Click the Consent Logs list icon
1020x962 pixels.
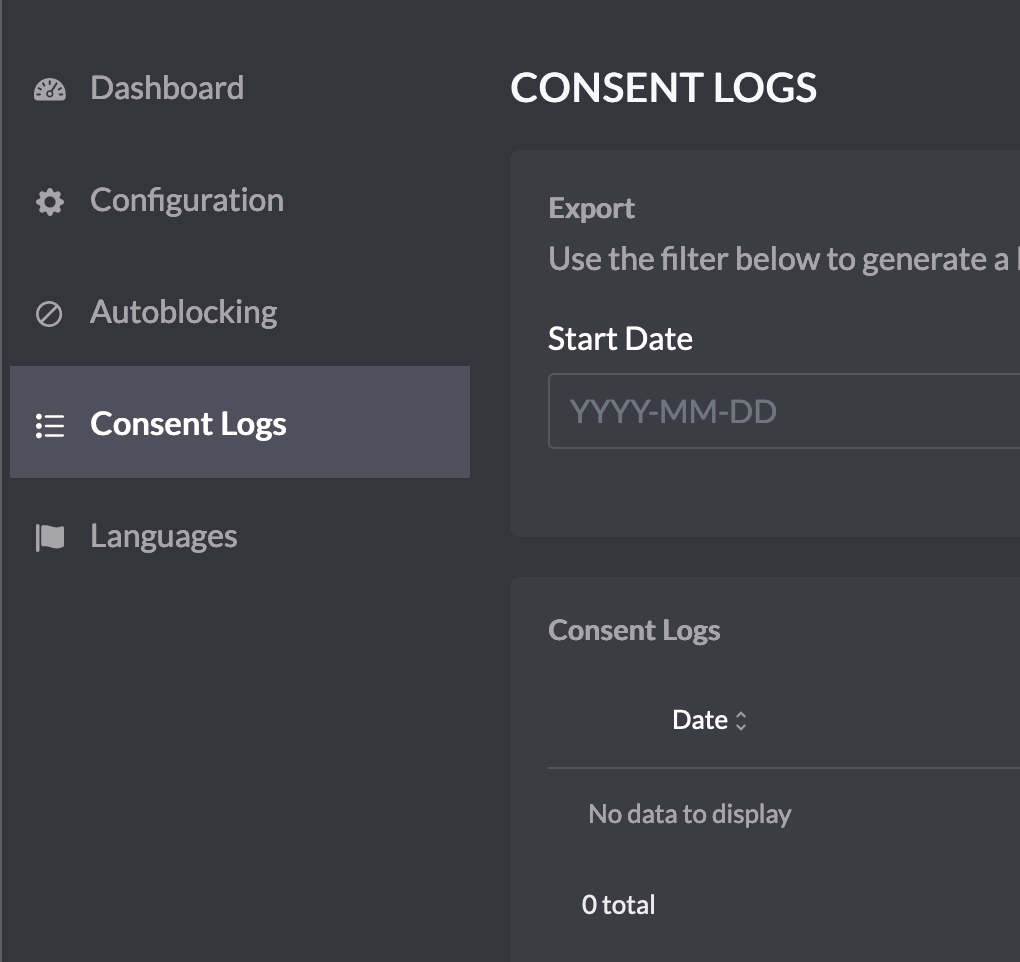point(49,426)
